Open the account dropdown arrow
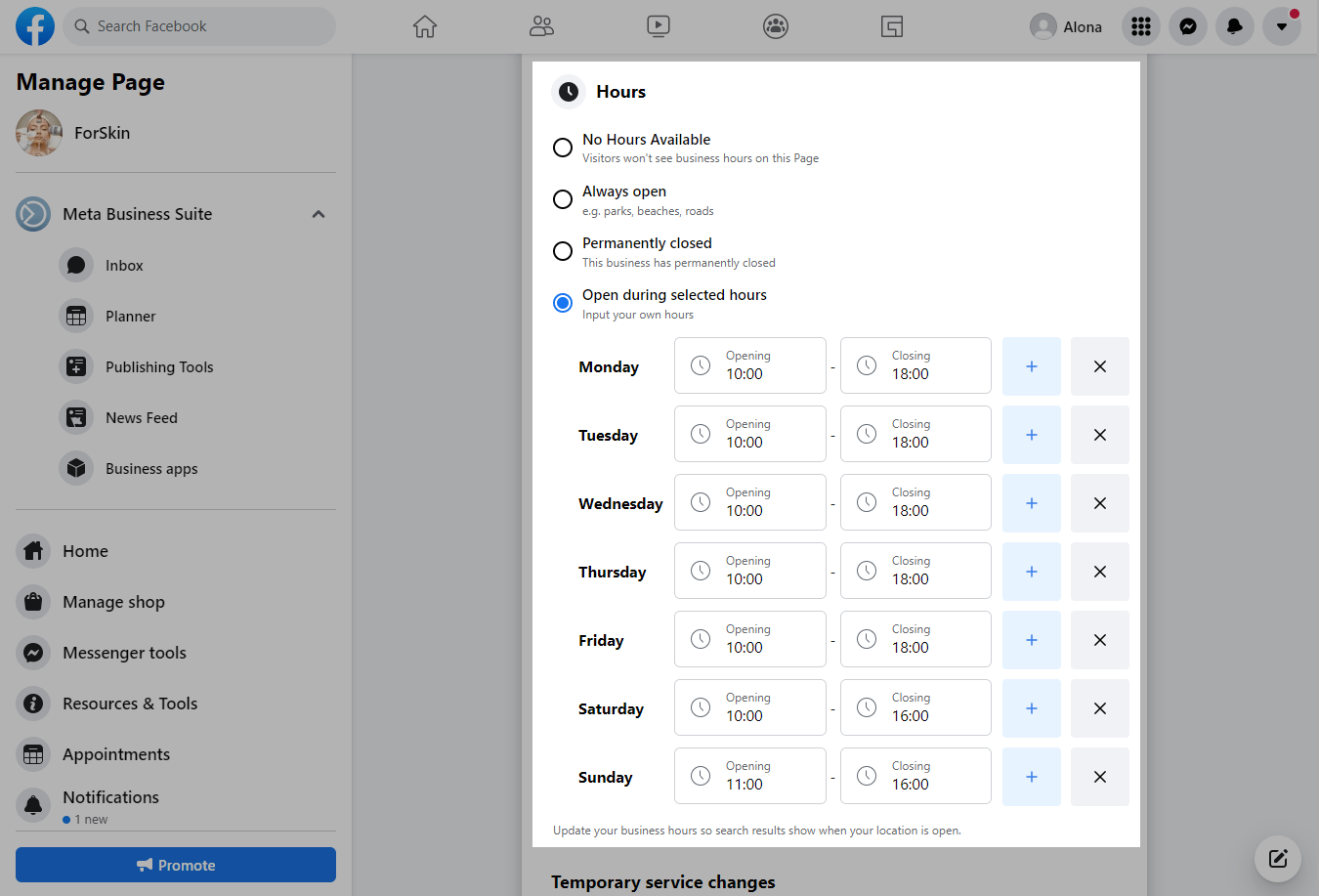The width and height of the screenshot is (1319, 896). click(1282, 26)
